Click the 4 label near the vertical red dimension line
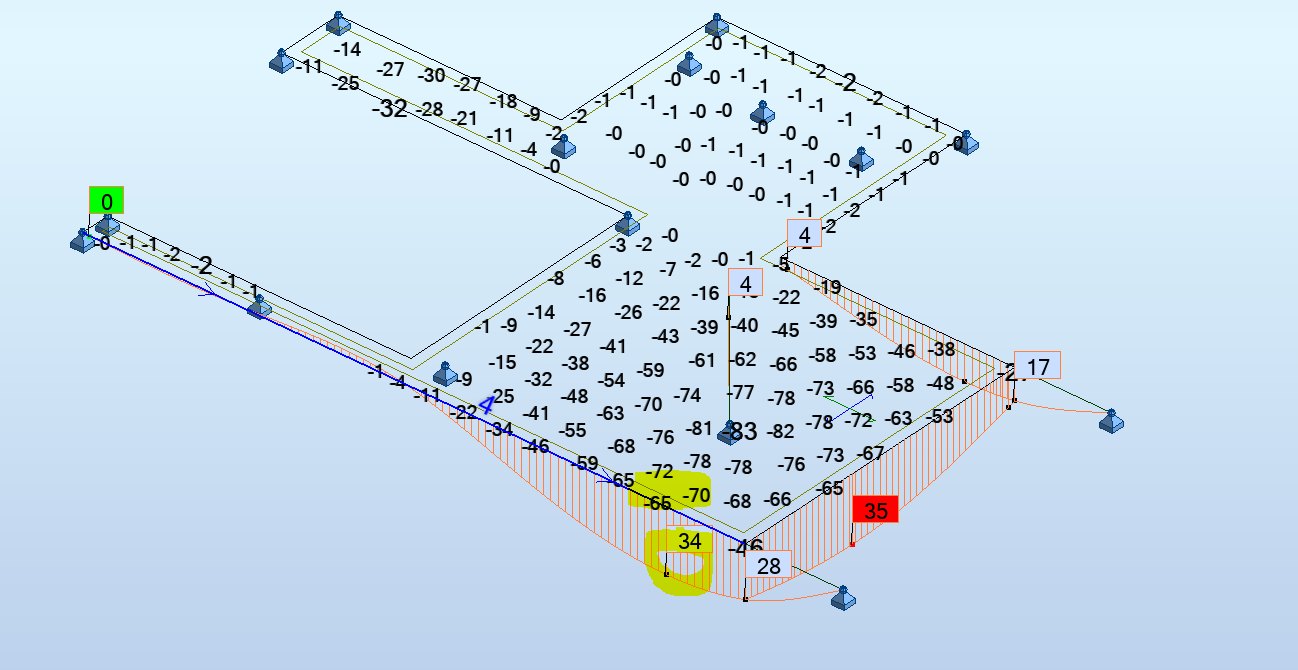 tap(745, 283)
